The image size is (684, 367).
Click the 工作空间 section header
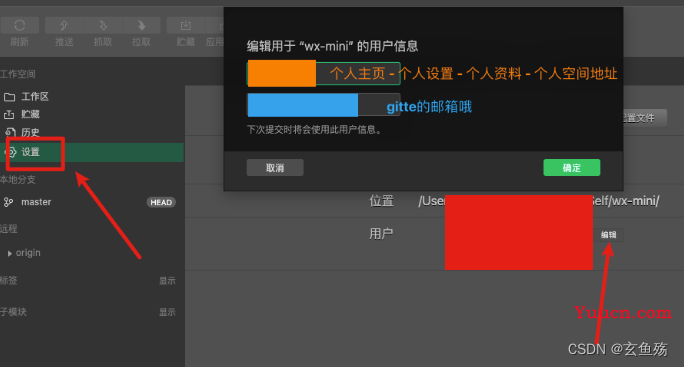click(18, 74)
